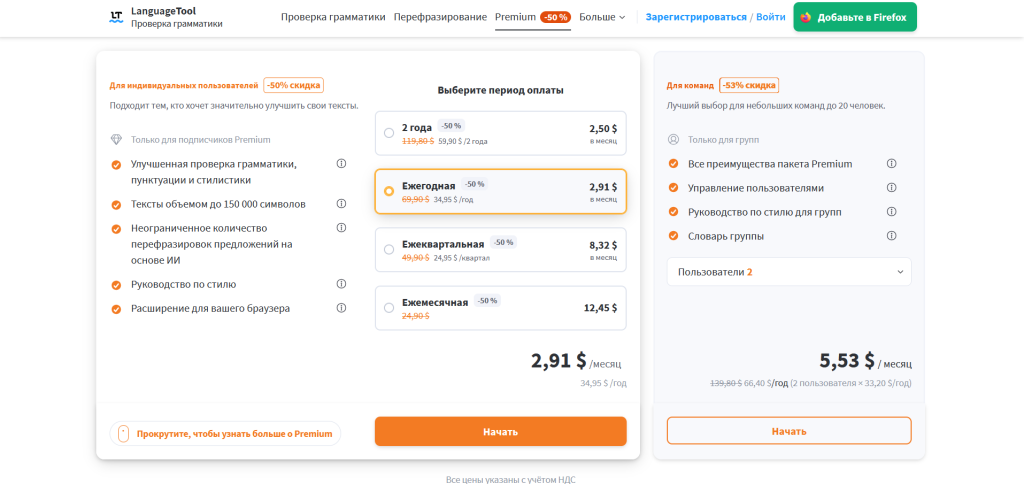Click the 8,32 $ quarterly plan price

[x=603, y=245]
